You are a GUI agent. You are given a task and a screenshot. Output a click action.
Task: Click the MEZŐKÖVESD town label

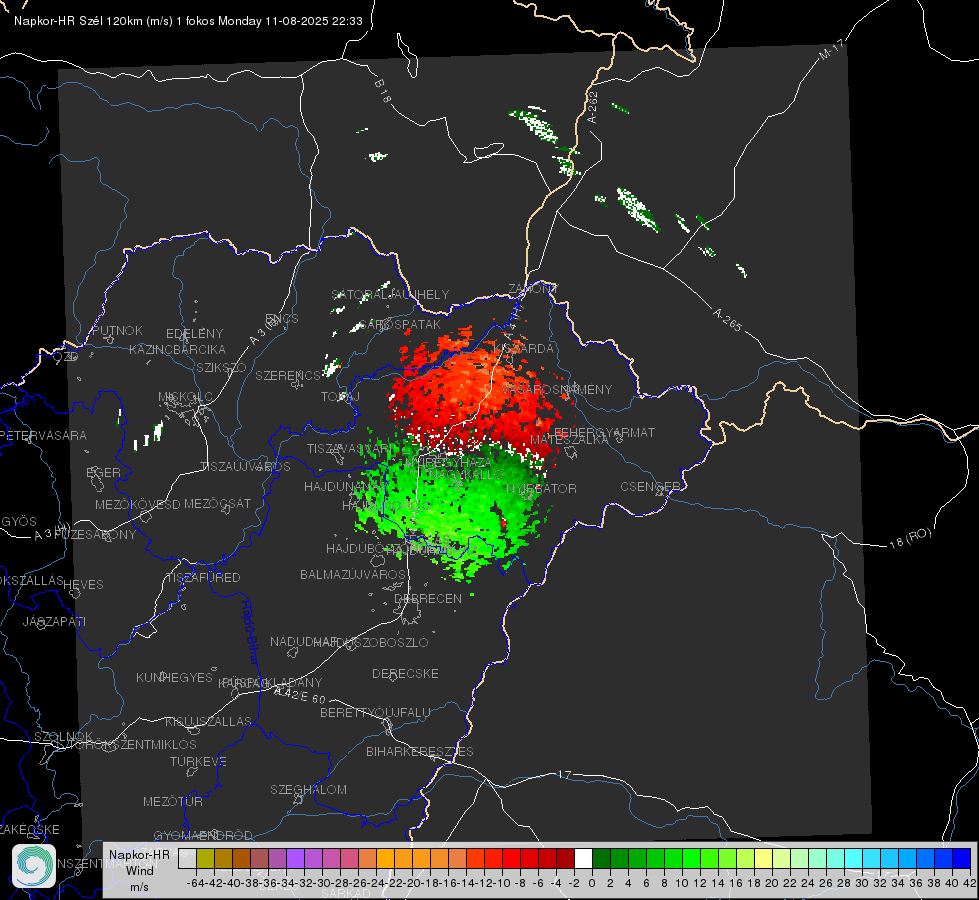137,504
